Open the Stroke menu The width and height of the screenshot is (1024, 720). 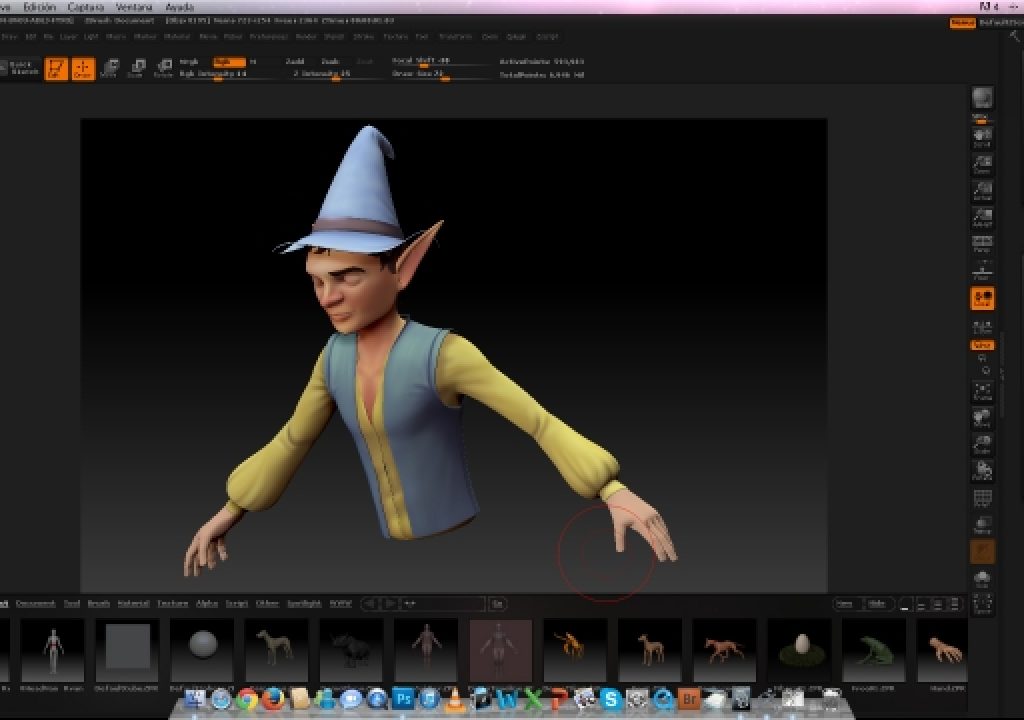(363, 37)
